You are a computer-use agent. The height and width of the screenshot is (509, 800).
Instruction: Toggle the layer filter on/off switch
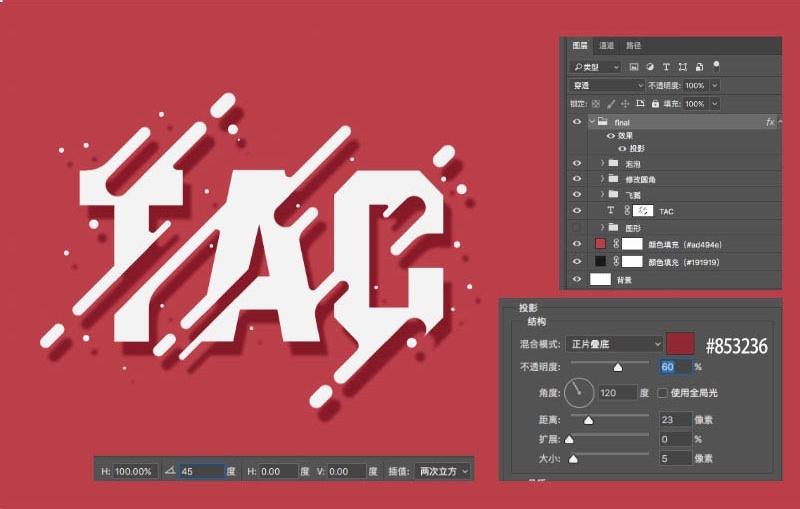(716, 65)
